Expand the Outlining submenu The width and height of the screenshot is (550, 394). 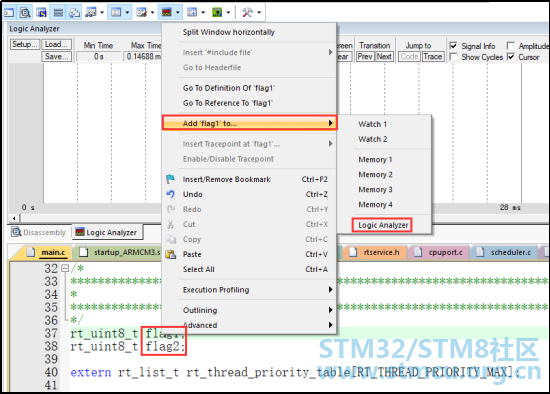[x=249, y=310]
